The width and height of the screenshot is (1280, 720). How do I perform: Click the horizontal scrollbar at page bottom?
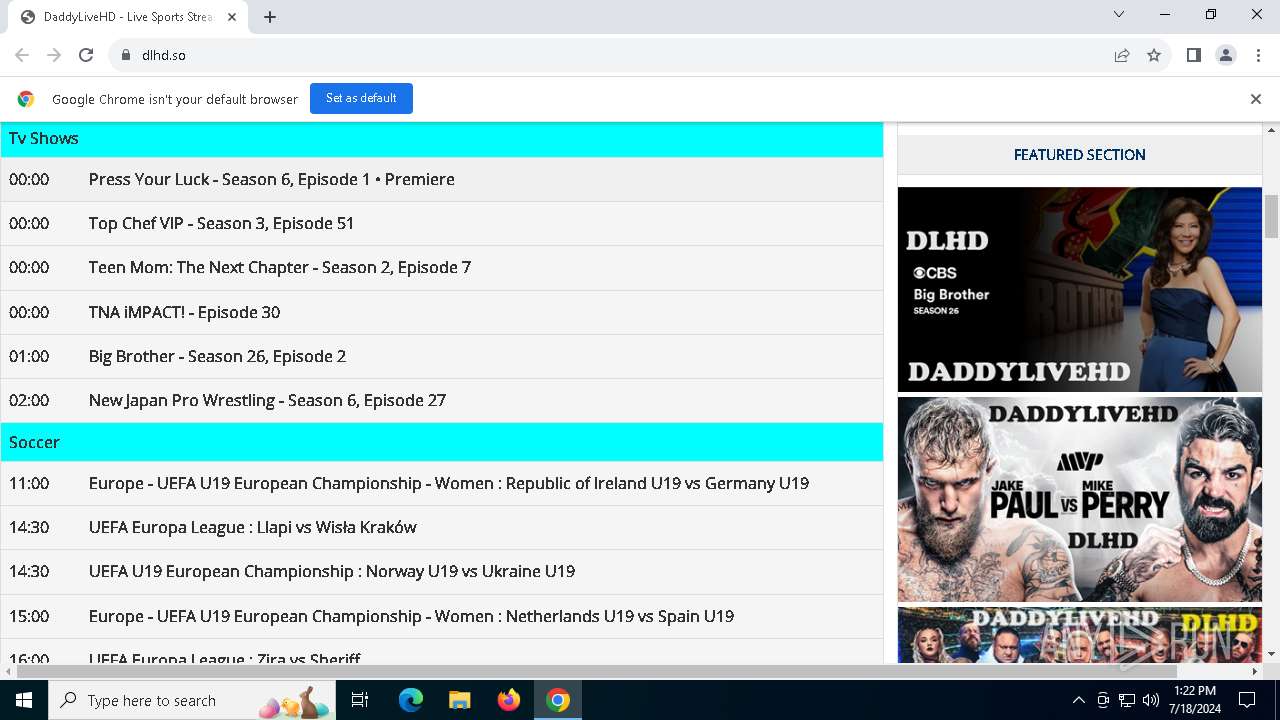pos(595,671)
